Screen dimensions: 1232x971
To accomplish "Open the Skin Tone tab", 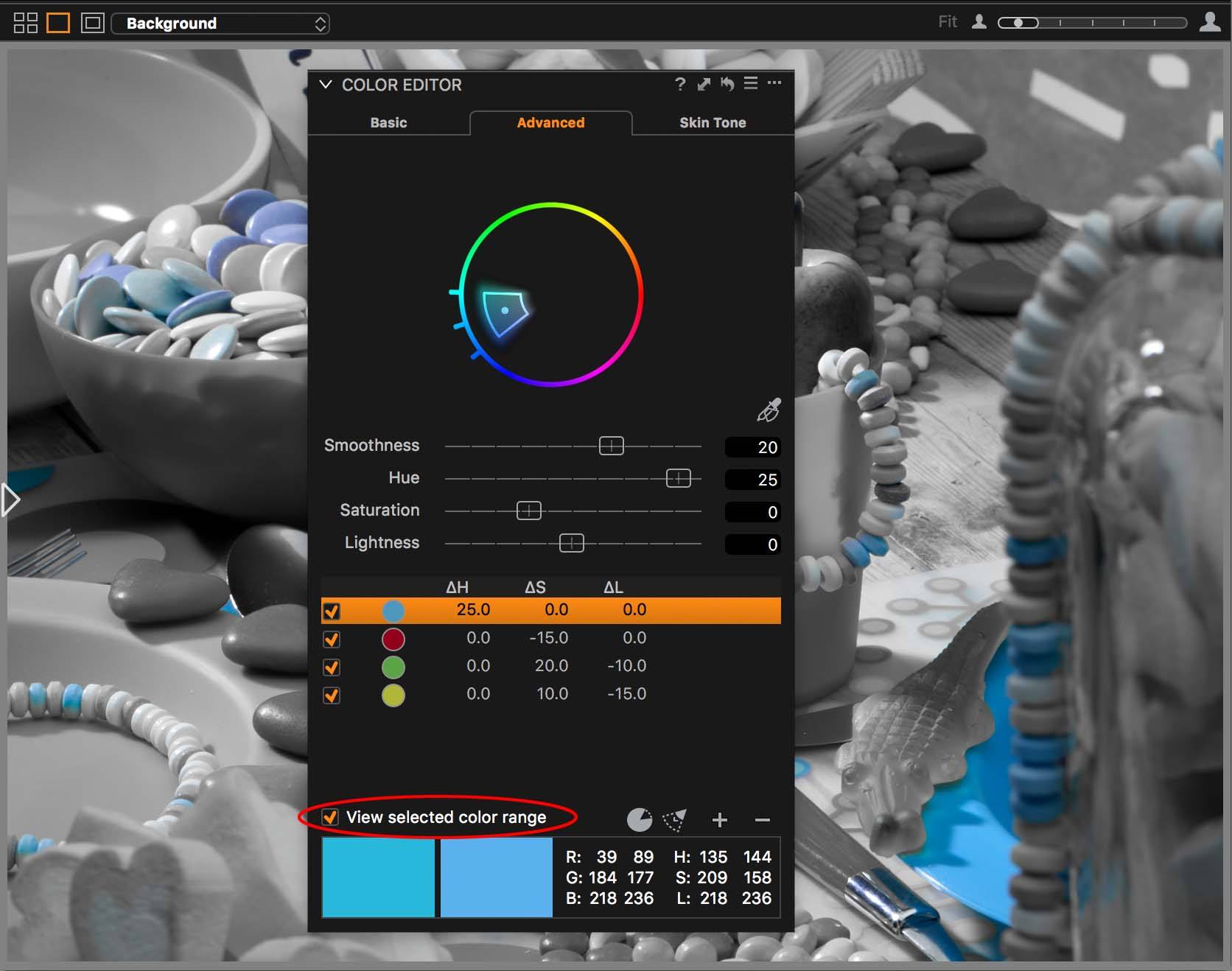I will click(x=713, y=123).
